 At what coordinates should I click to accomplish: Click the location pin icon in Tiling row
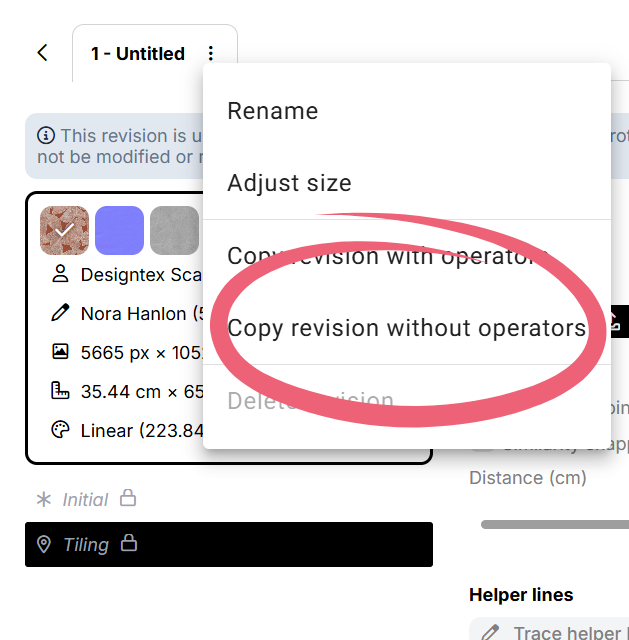pos(43,544)
